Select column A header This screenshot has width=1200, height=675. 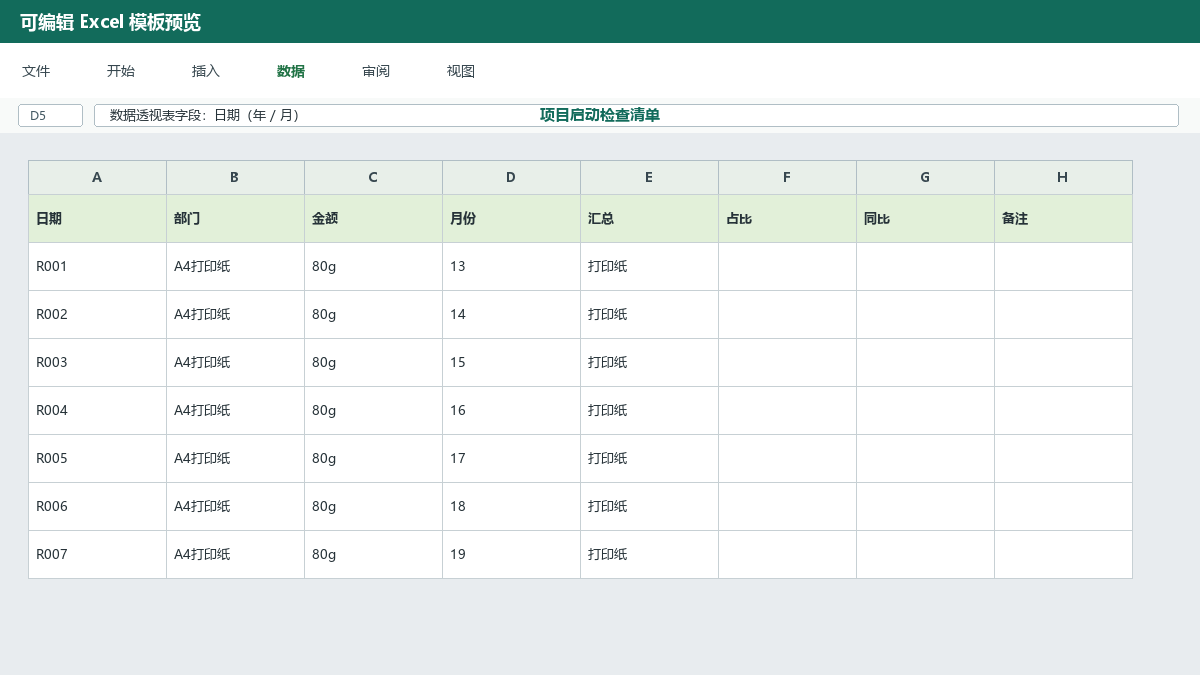(97, 177)
